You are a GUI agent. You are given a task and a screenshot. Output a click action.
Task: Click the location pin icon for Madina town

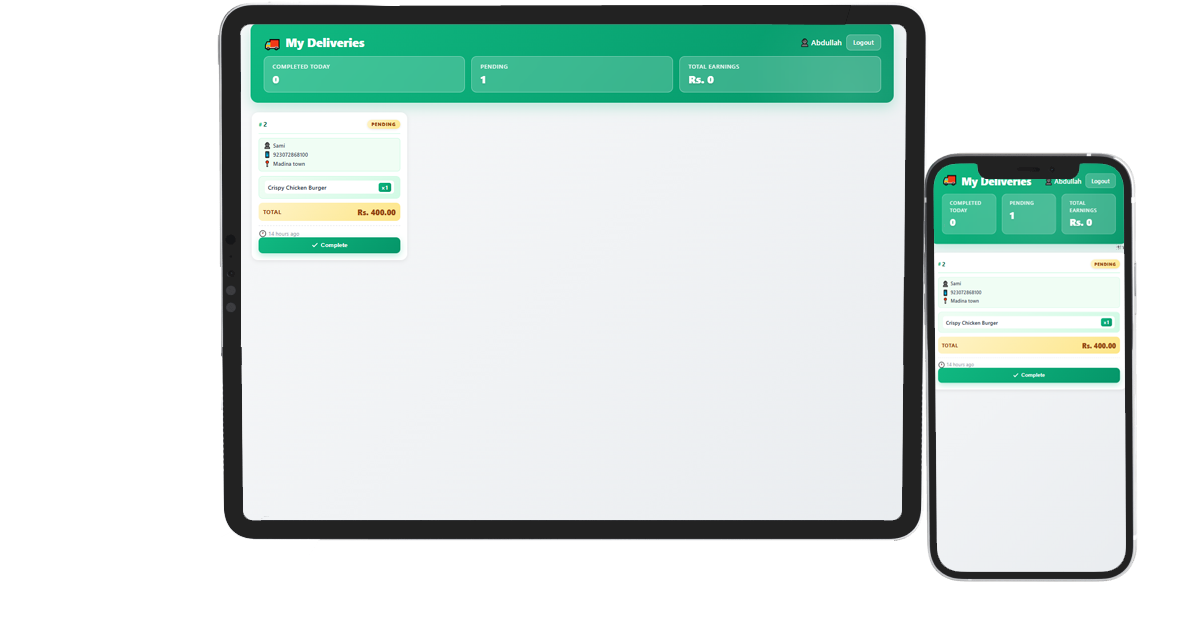(x=266, y=163)
